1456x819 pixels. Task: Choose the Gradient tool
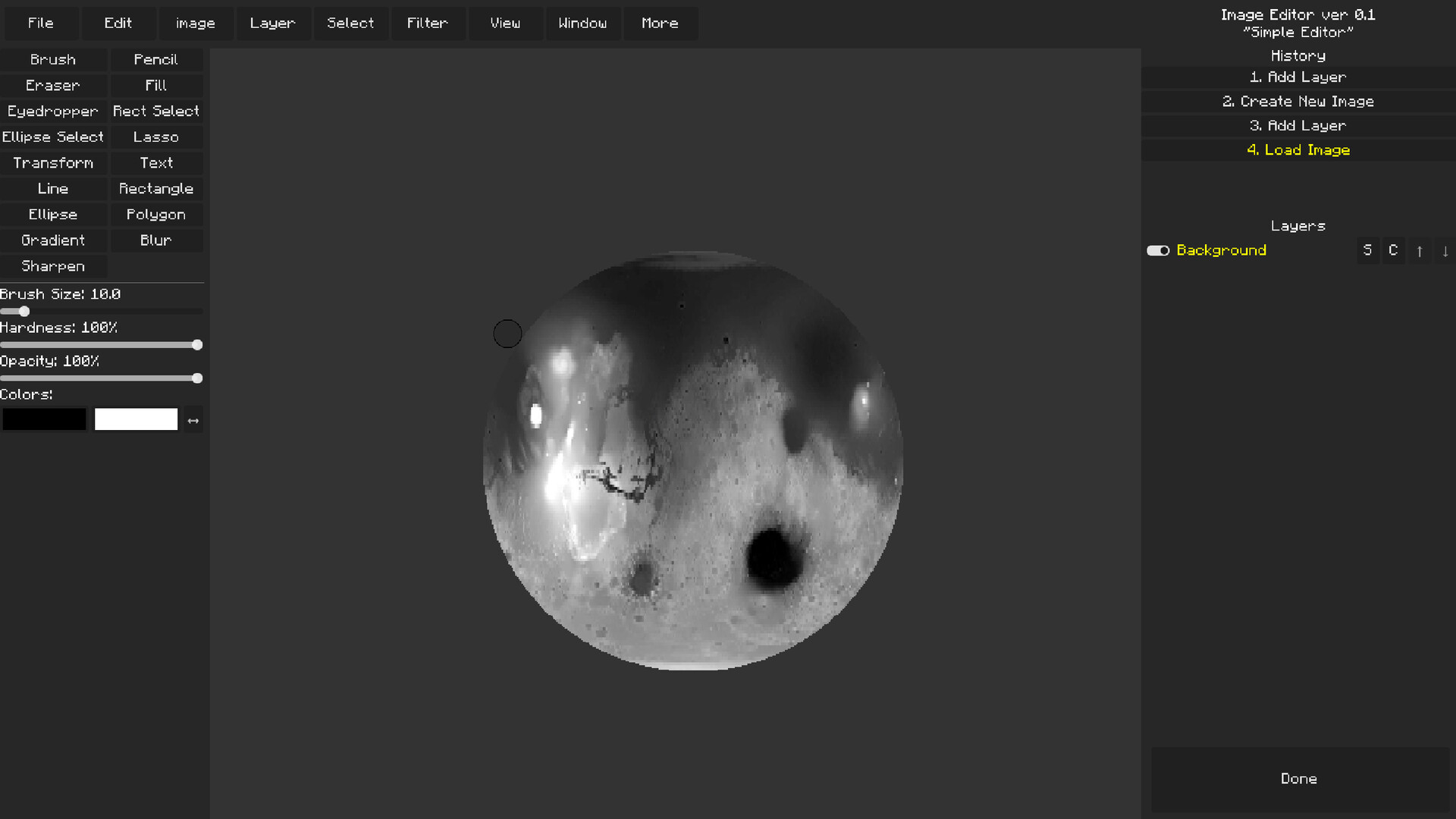click(53, 240)
